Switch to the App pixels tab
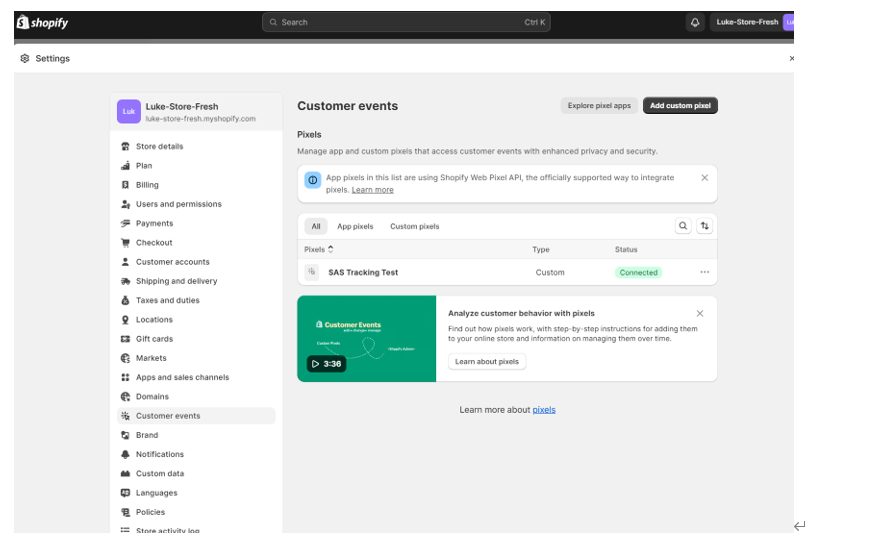887x541 pixels. [x=355, y=226]
